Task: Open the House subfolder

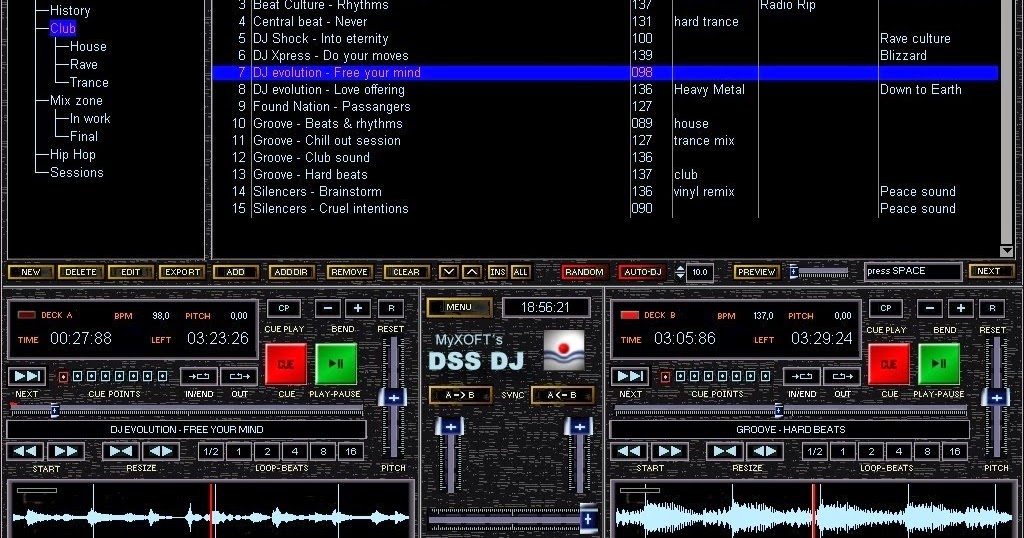Action: click(88, 46)
